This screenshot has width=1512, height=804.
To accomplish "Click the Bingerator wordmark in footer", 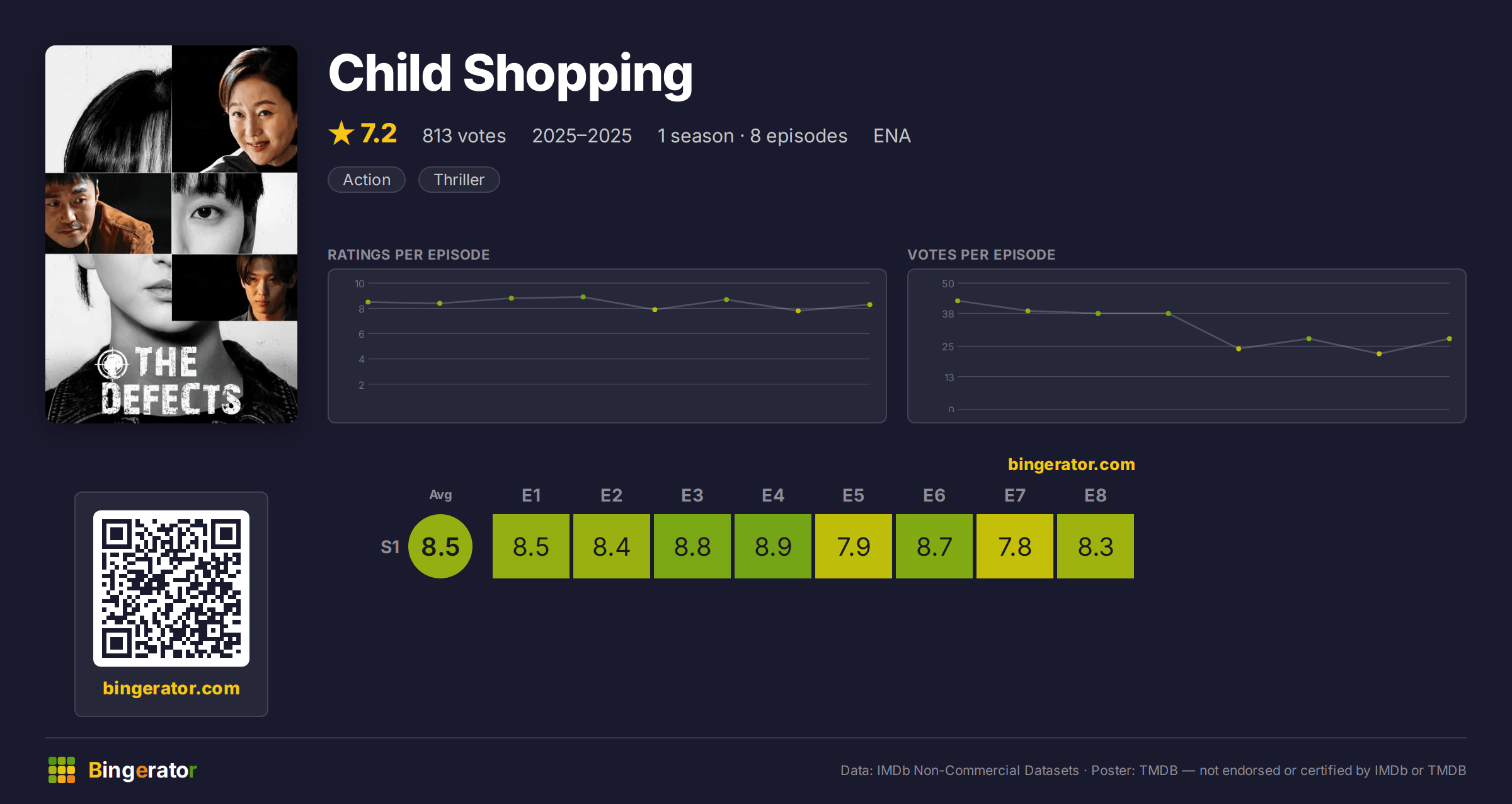I will [142, 770].
